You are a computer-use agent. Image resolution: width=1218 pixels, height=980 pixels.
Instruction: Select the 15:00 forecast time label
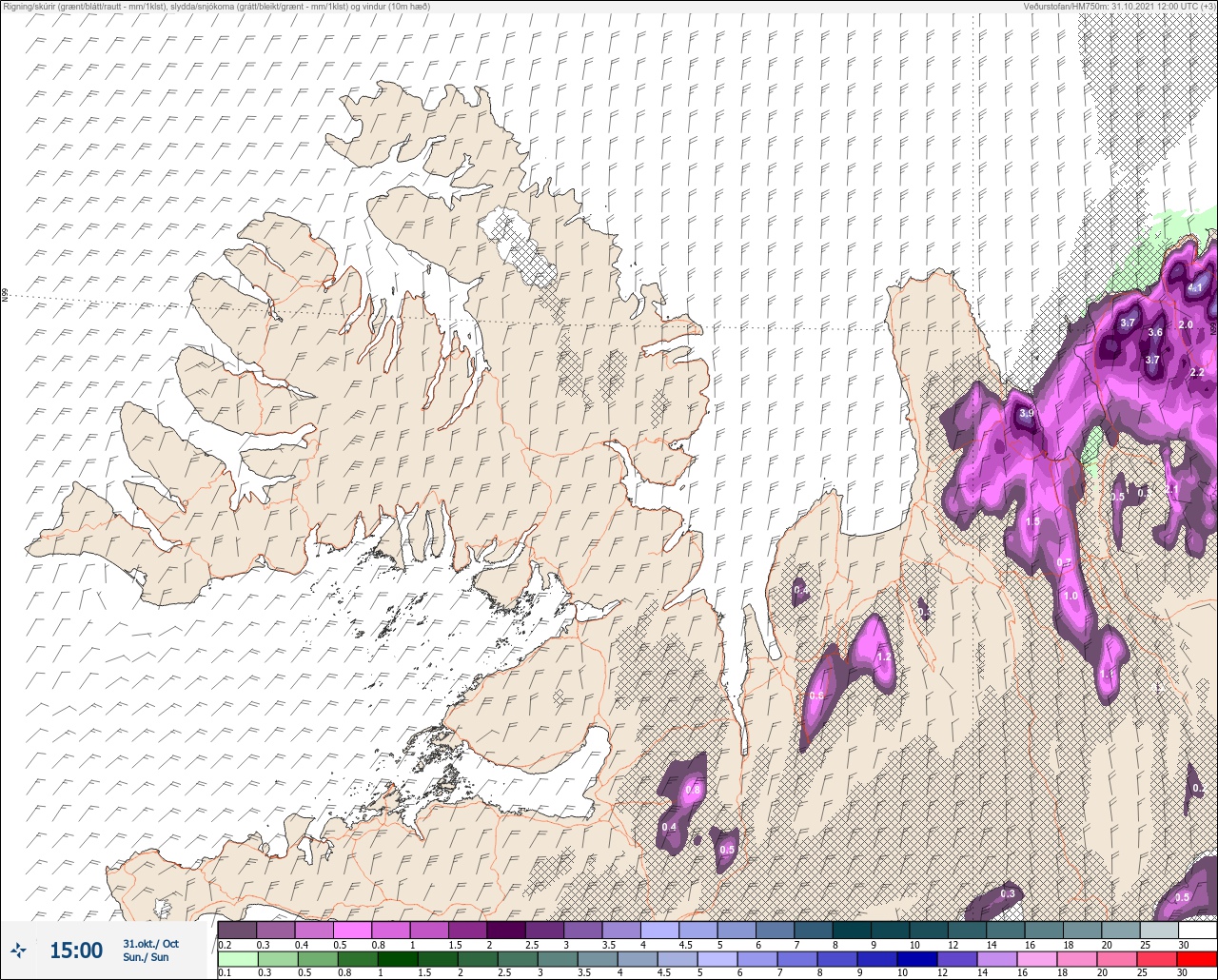pos(75,950)
